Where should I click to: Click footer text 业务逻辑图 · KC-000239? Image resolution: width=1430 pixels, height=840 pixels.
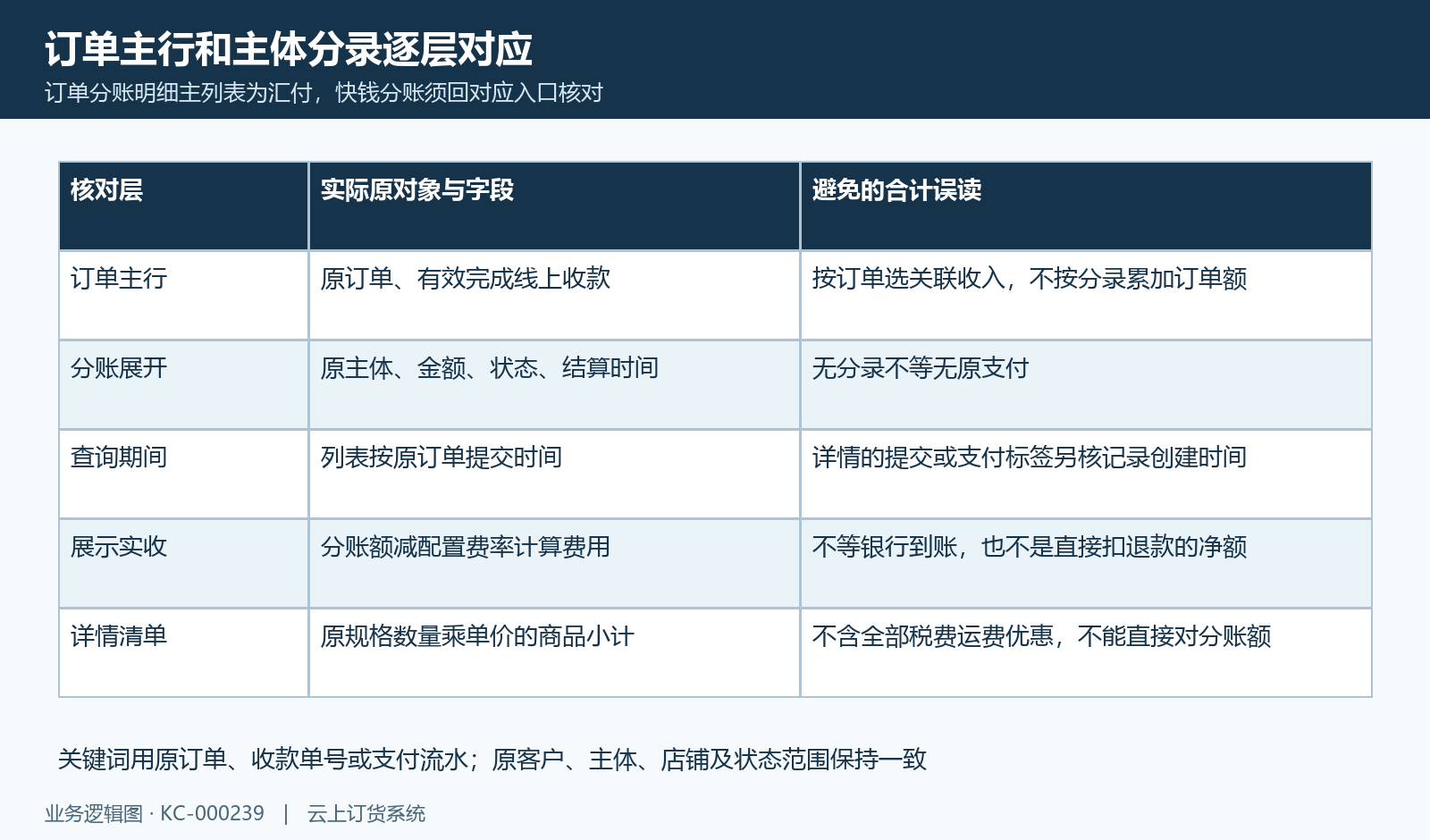point(155,814)
